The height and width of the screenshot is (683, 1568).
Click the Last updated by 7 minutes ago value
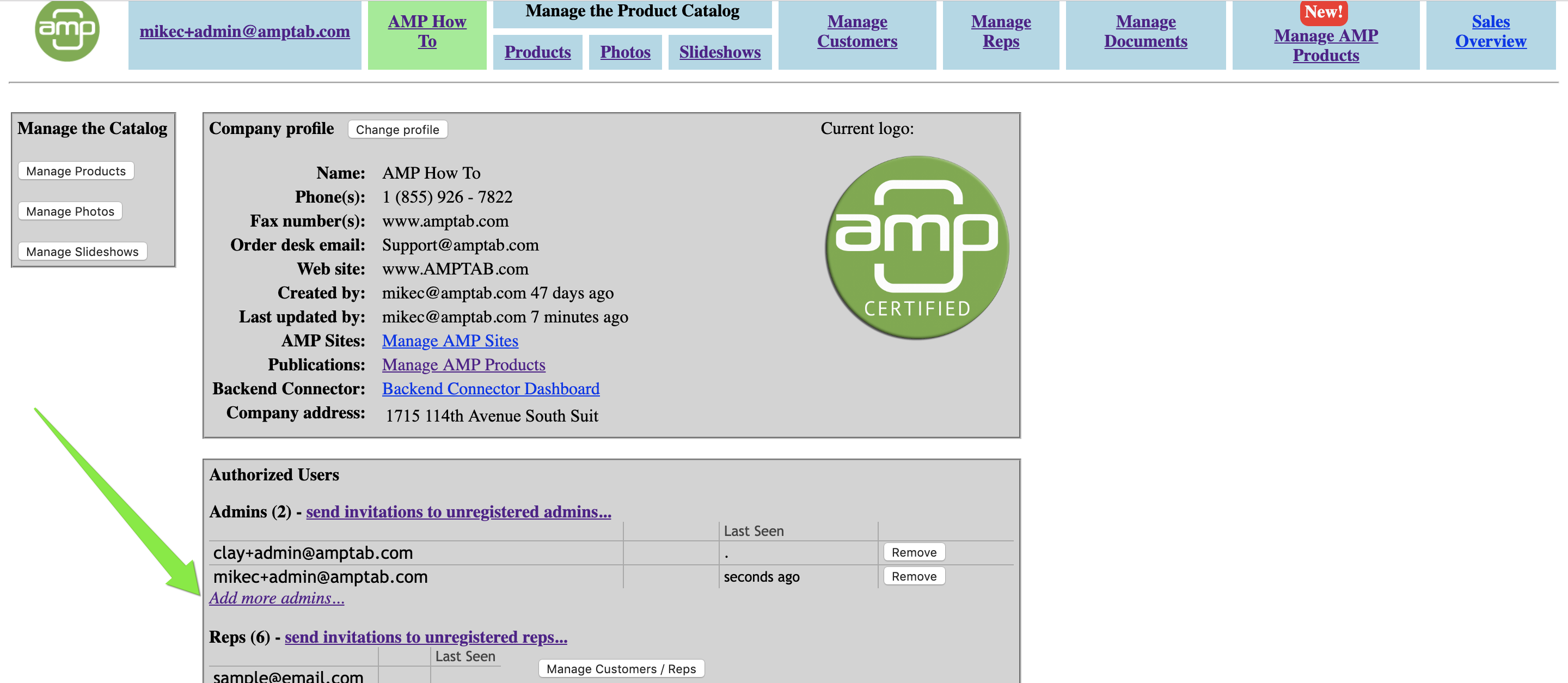click(505, 317)
